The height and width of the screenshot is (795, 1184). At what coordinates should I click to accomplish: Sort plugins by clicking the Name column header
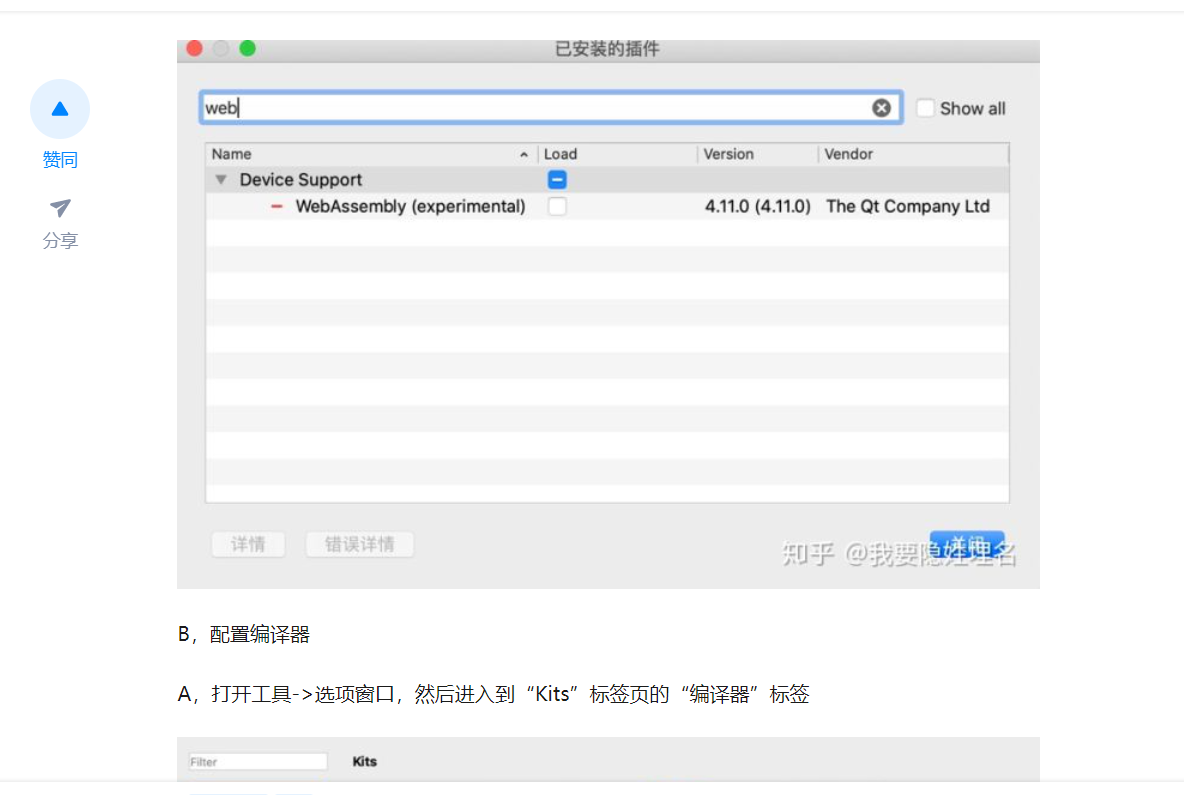[231, 154]
